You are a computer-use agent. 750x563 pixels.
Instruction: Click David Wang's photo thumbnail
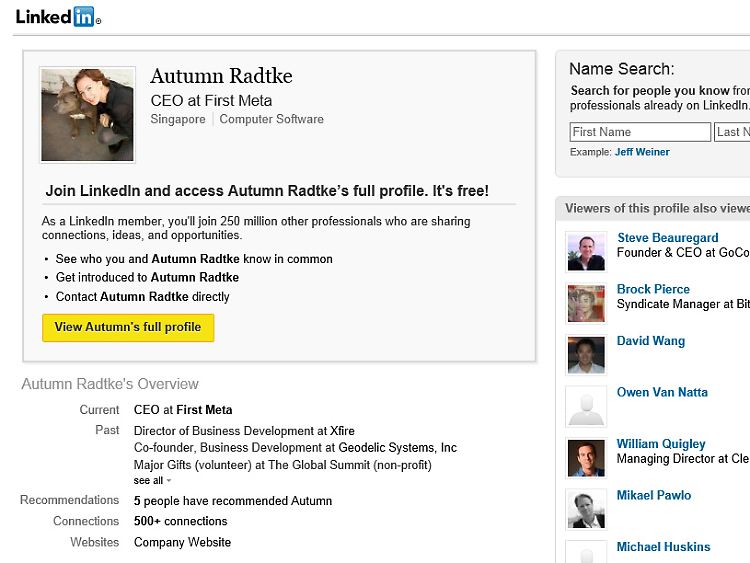586,355
